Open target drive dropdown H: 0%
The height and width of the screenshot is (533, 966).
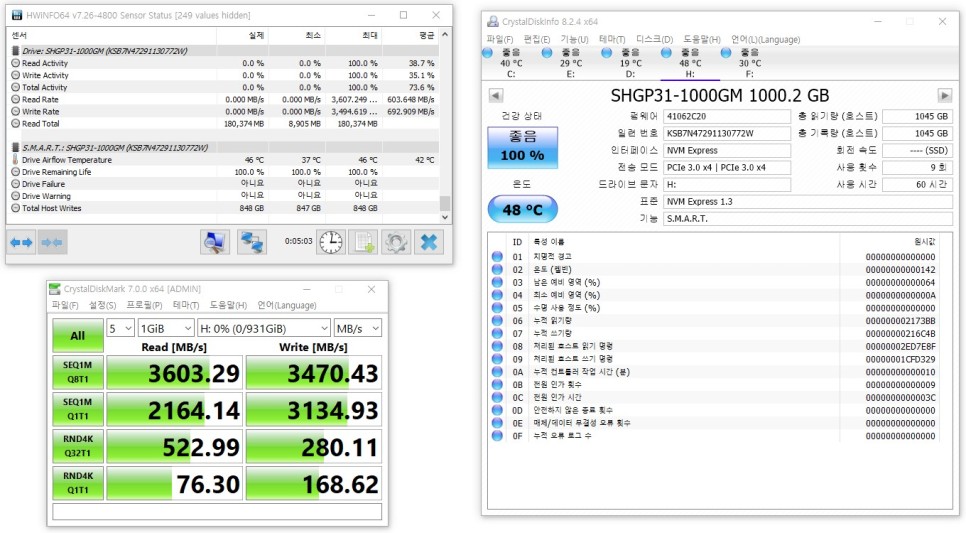click(264, 328)
